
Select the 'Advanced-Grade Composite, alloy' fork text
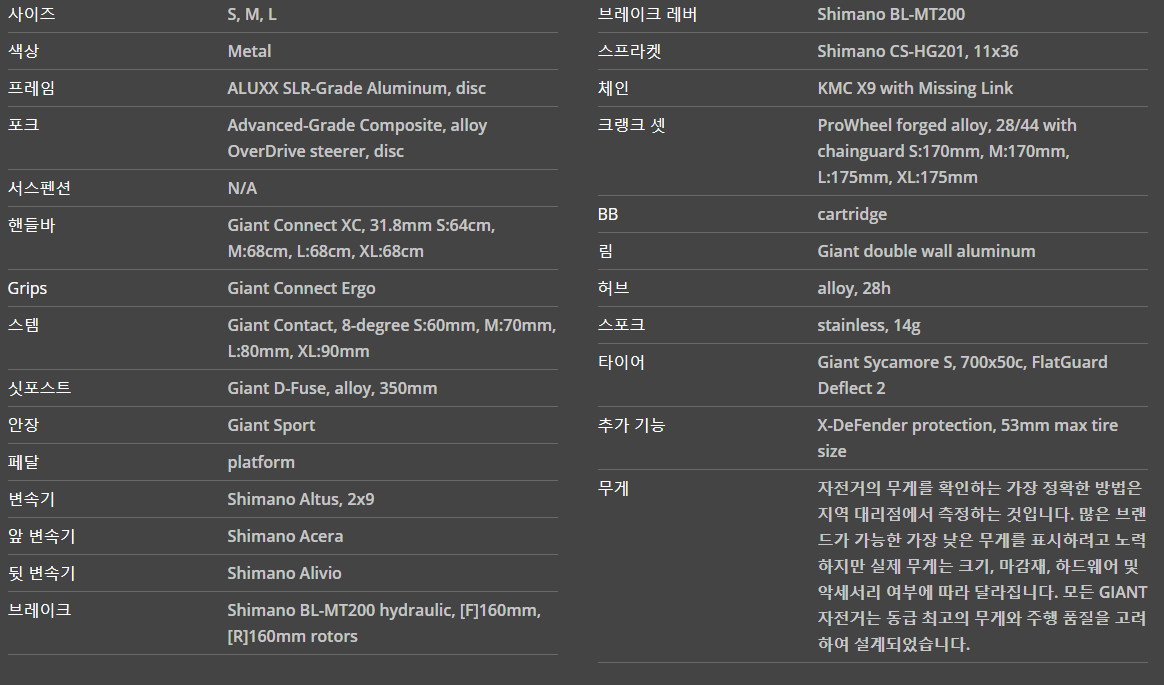pyautogui.click(x=357, y=125)
